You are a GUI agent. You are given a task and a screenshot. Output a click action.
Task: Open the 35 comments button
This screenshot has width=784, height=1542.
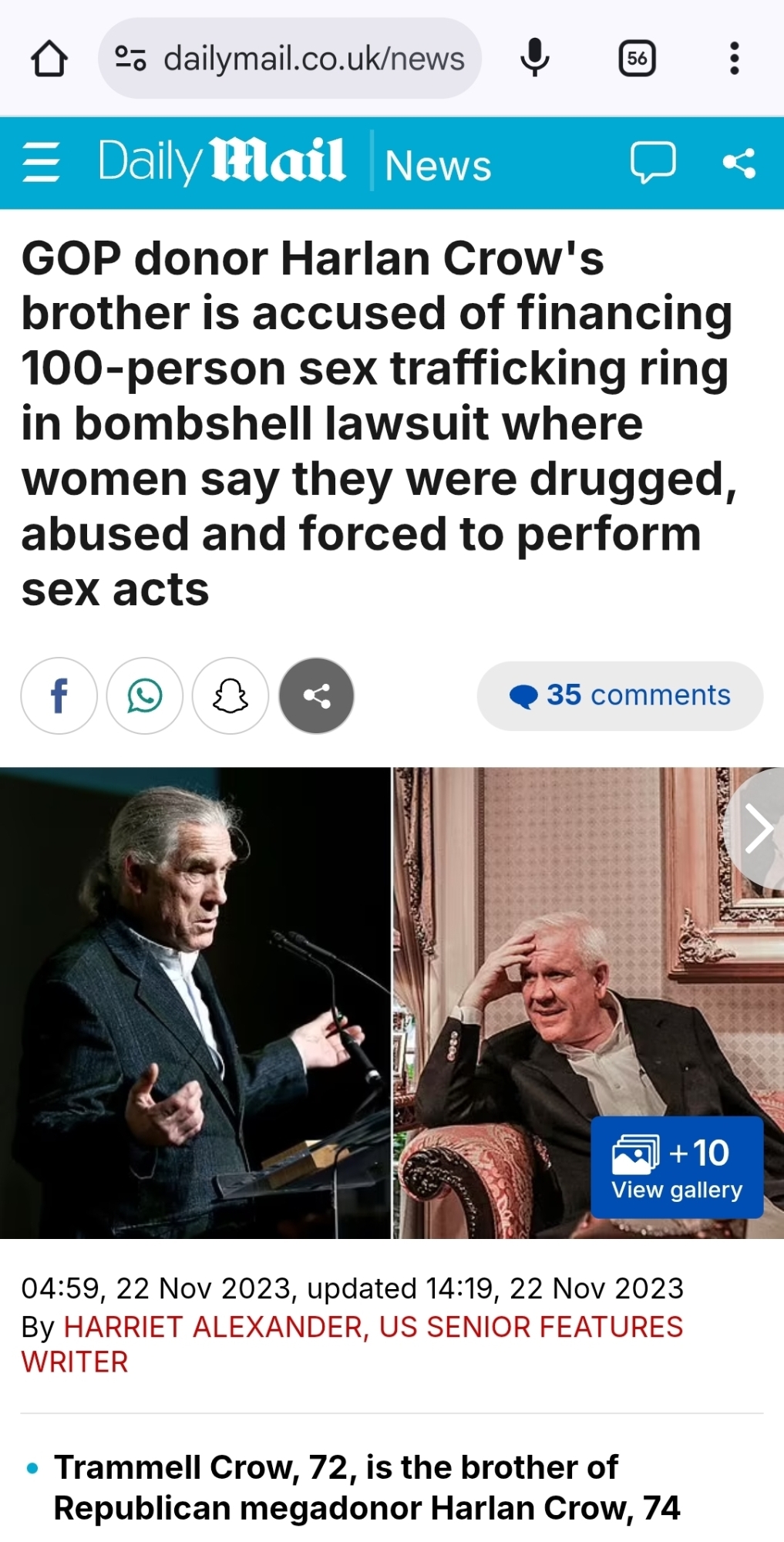coord(620,695)
